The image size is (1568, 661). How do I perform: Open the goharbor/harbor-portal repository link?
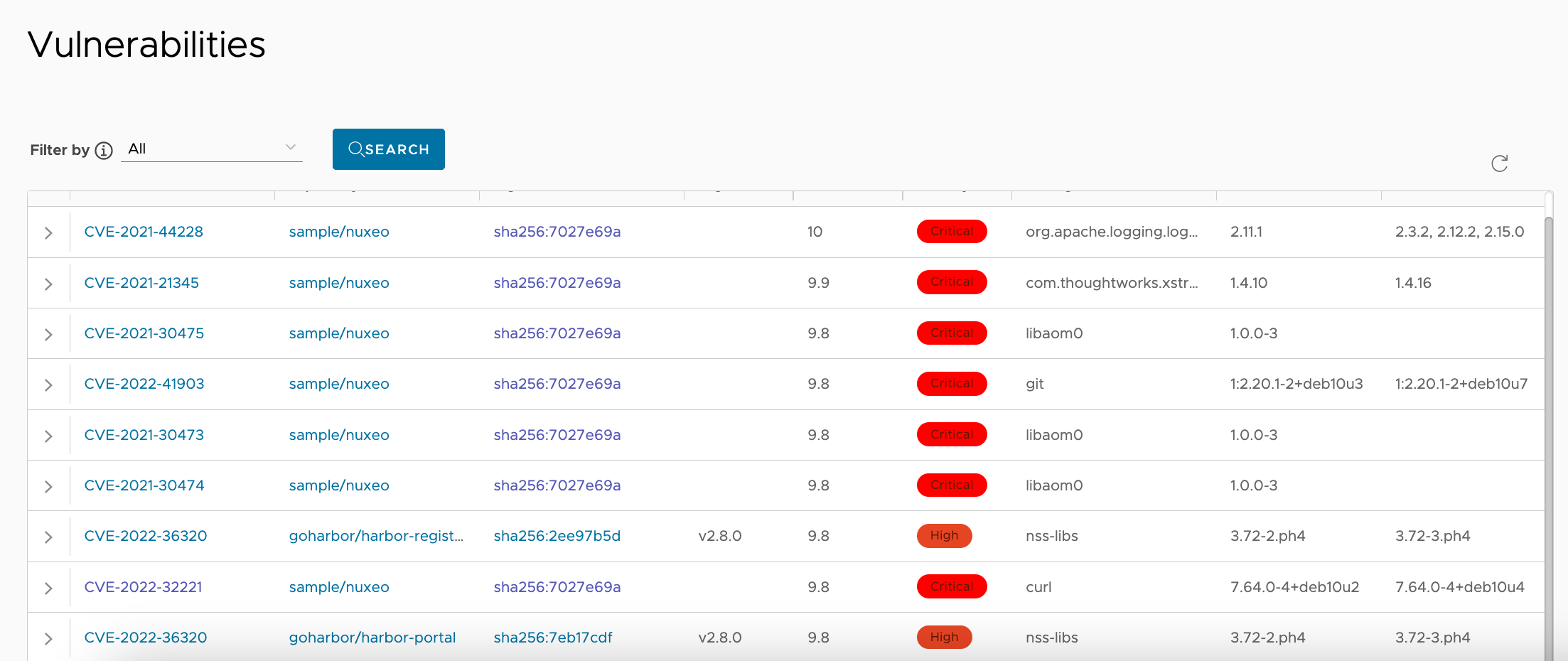(x=372, y=637)
